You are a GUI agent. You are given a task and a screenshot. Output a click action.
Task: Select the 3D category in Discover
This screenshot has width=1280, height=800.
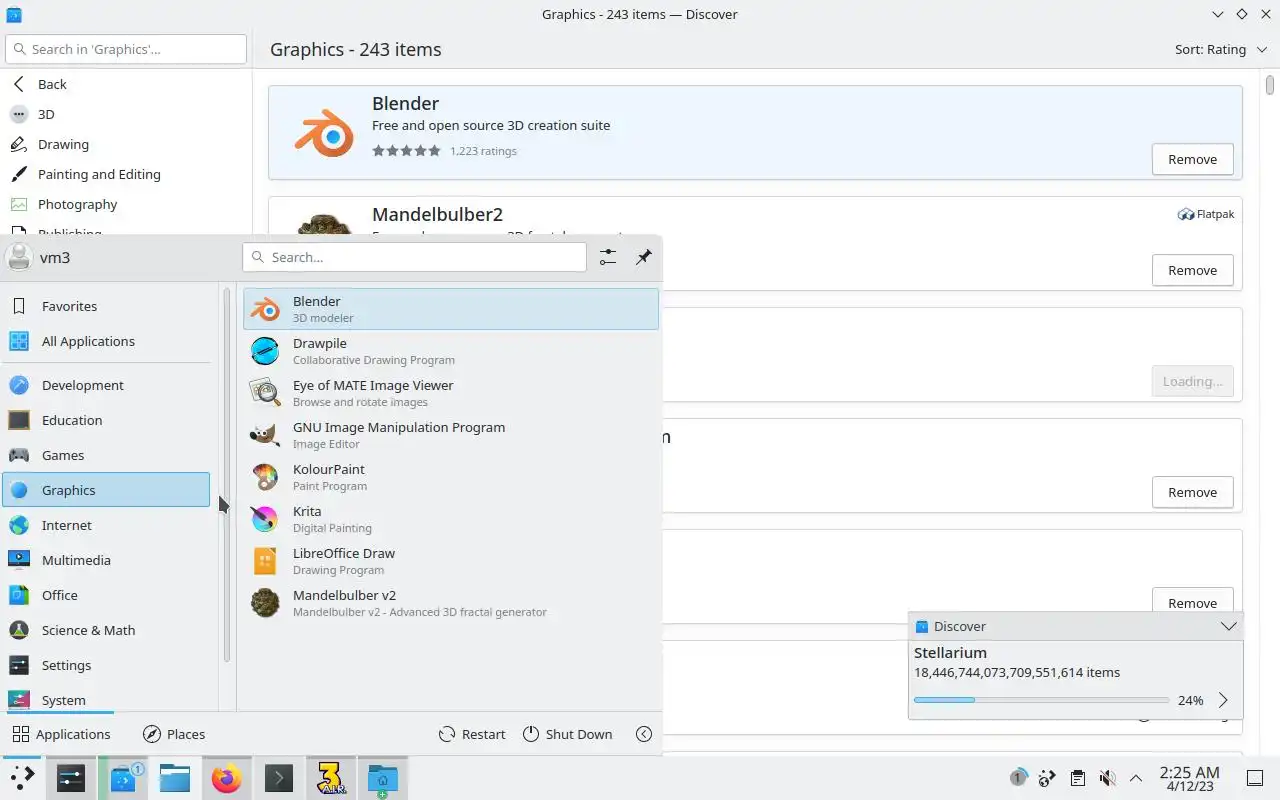126,114
